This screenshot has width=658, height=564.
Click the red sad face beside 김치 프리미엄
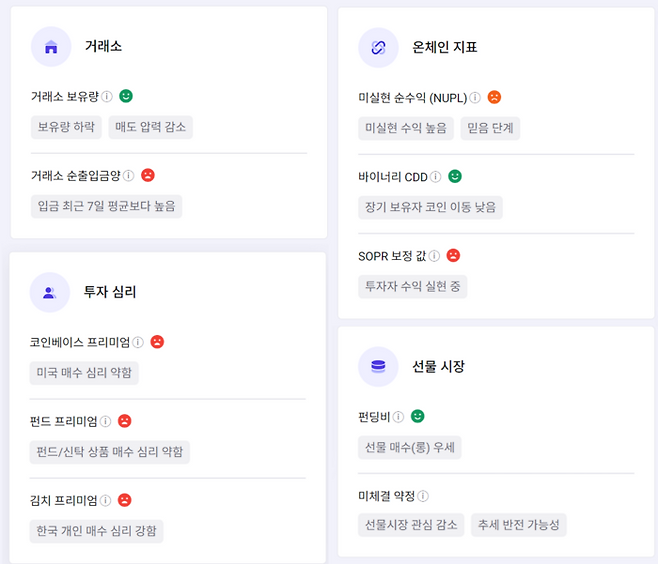point(125,500)
